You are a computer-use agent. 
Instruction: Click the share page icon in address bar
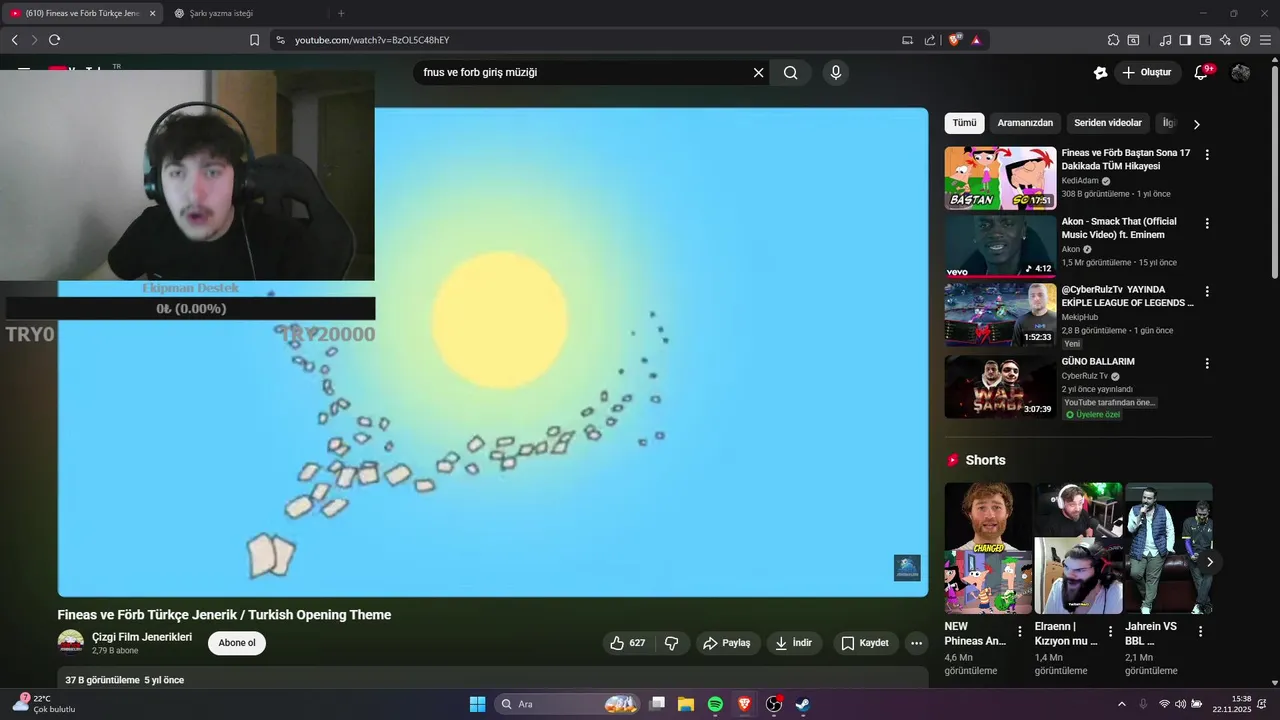pos(930,40)
